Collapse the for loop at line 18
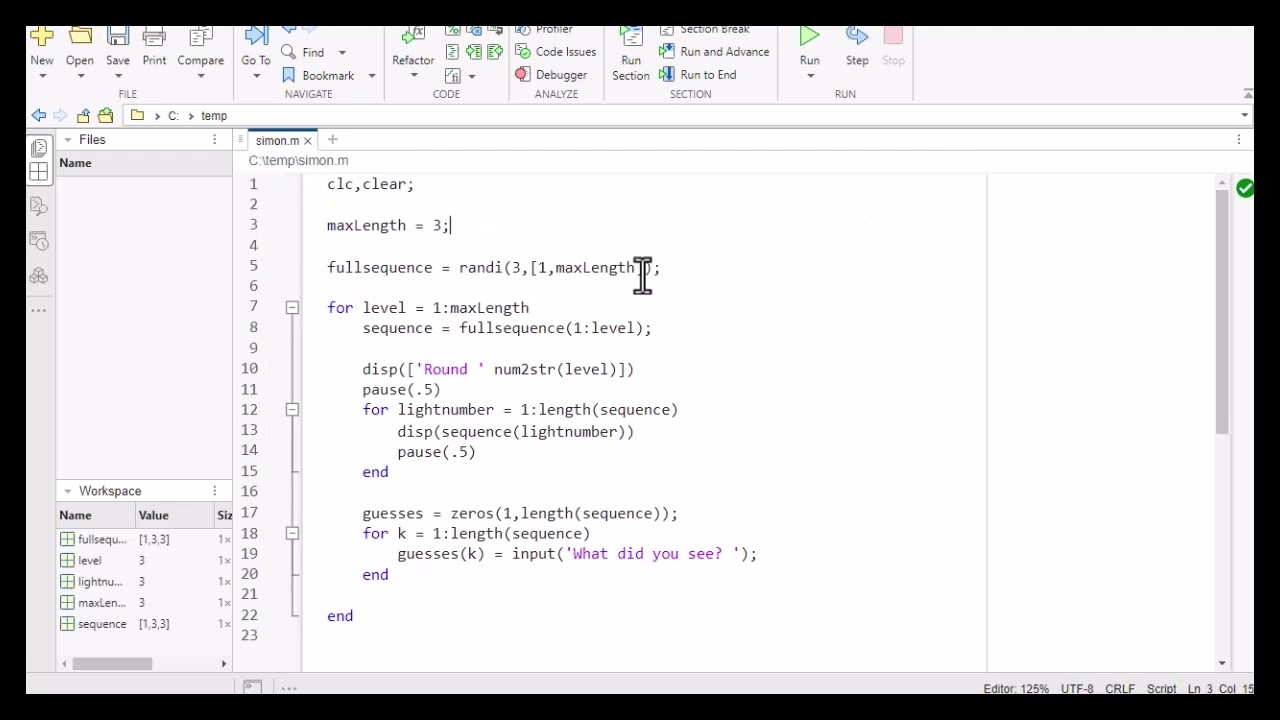Screen dimensions: 1280x720 click(292, 534)
